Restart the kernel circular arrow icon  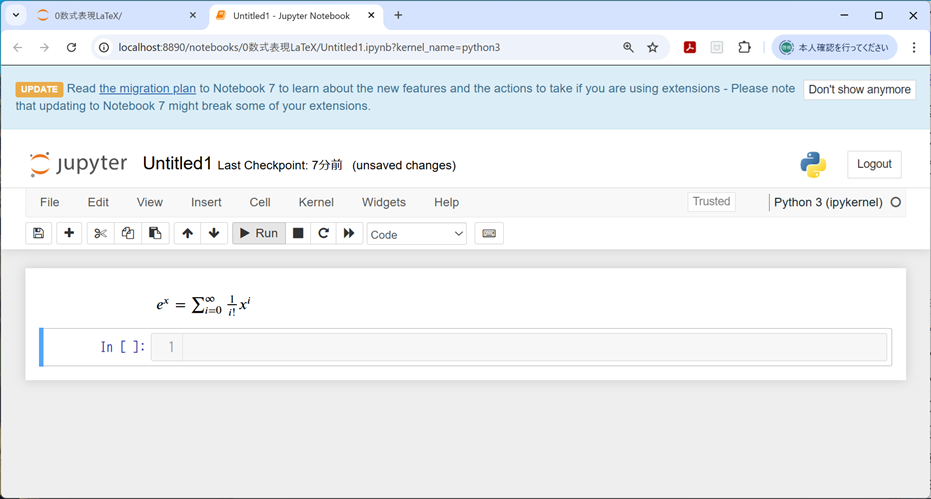point(324,233)
